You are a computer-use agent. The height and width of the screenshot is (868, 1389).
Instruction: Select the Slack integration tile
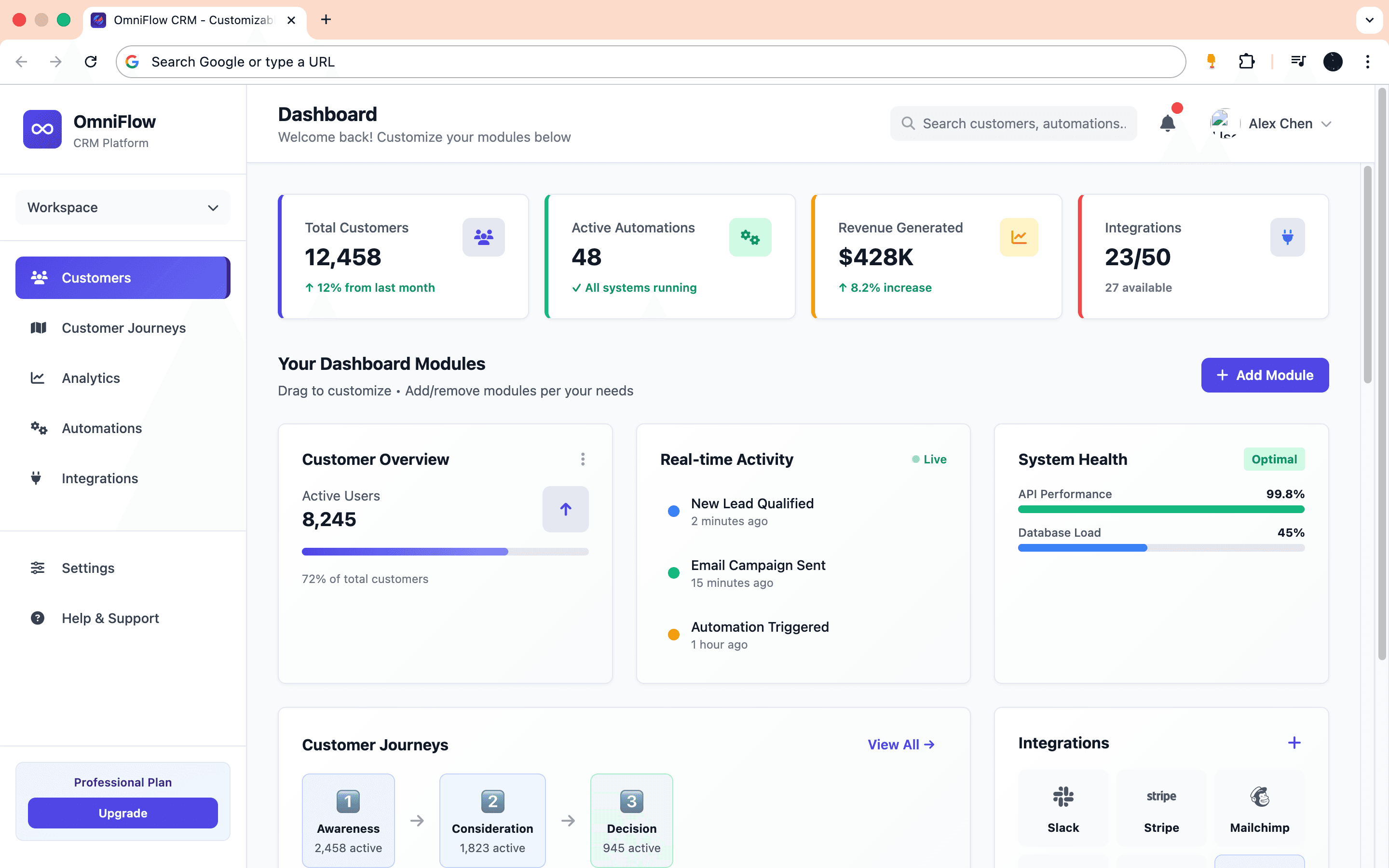pos(1063,808)
